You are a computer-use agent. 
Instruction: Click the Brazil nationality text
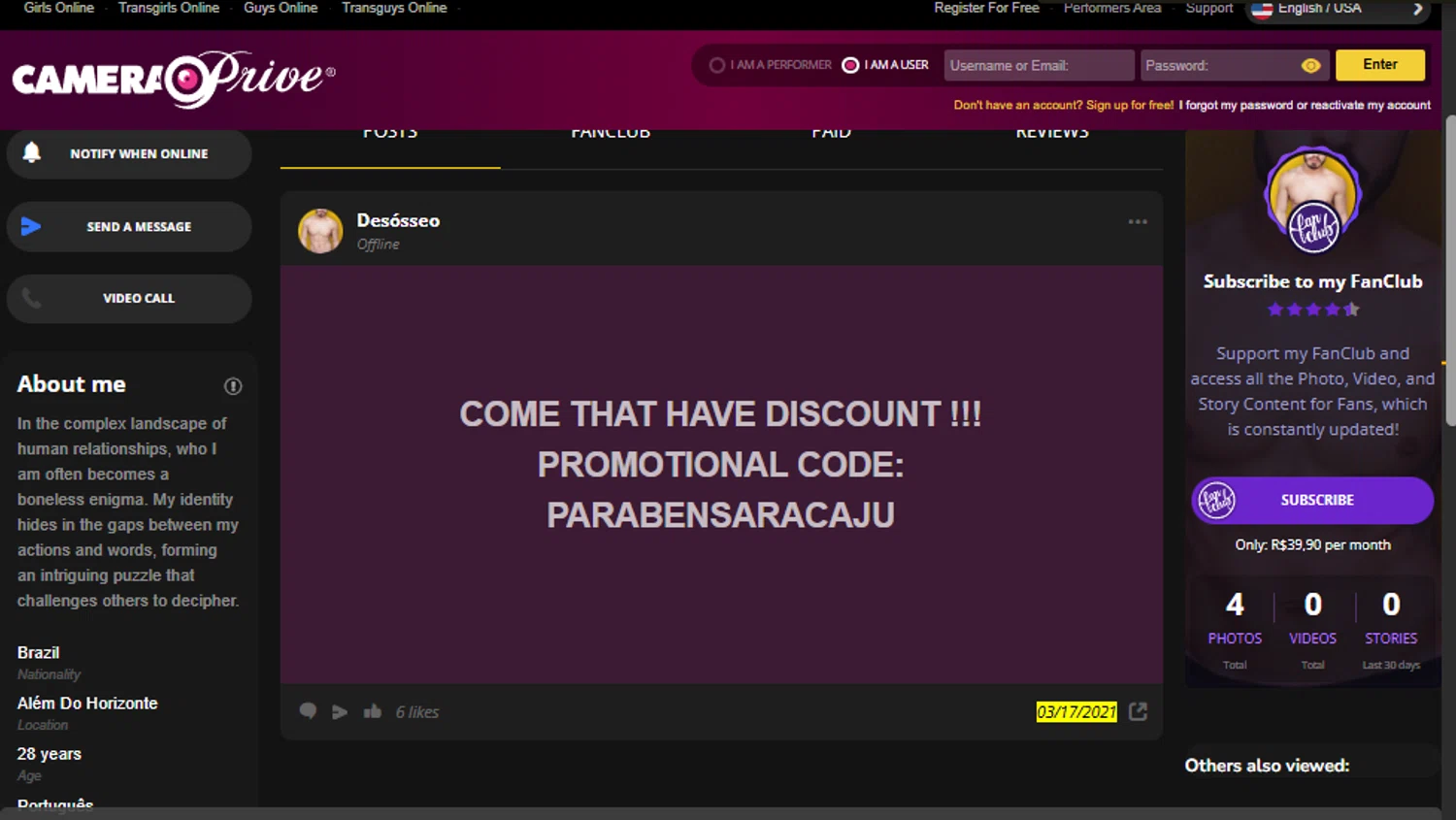(x=38, y=653)
